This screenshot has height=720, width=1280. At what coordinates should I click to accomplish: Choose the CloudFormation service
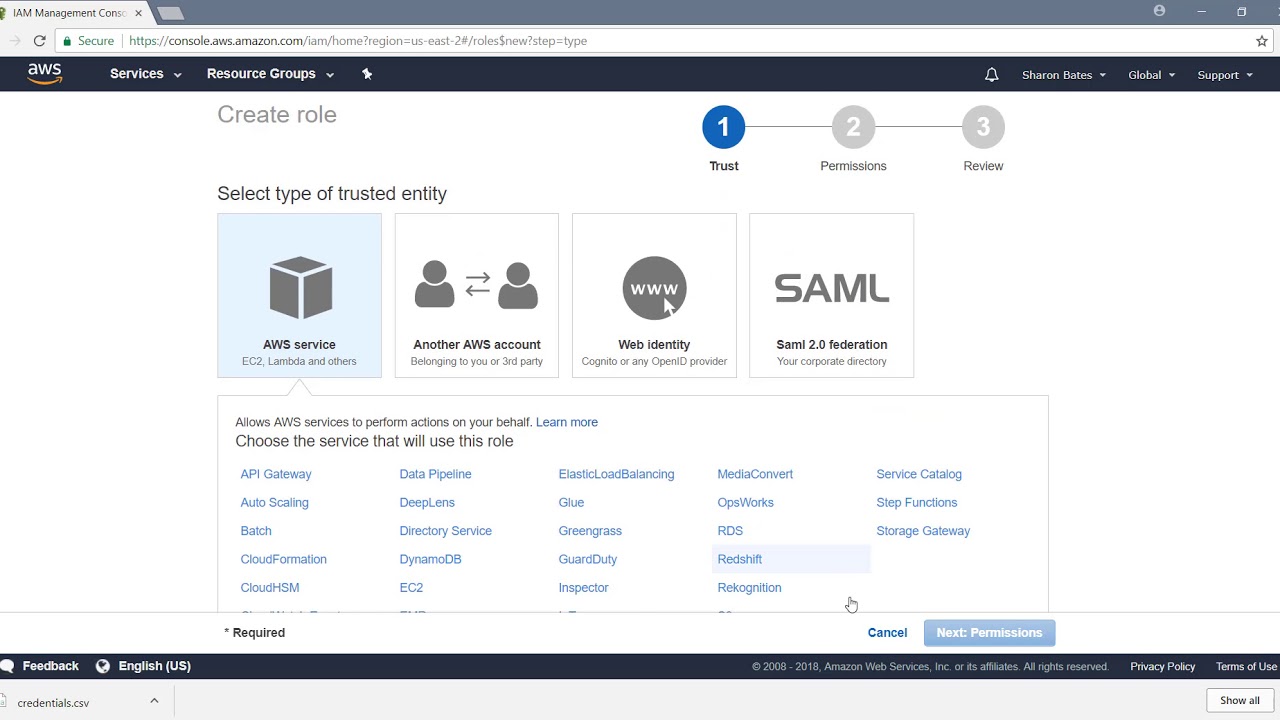[283, 559]
